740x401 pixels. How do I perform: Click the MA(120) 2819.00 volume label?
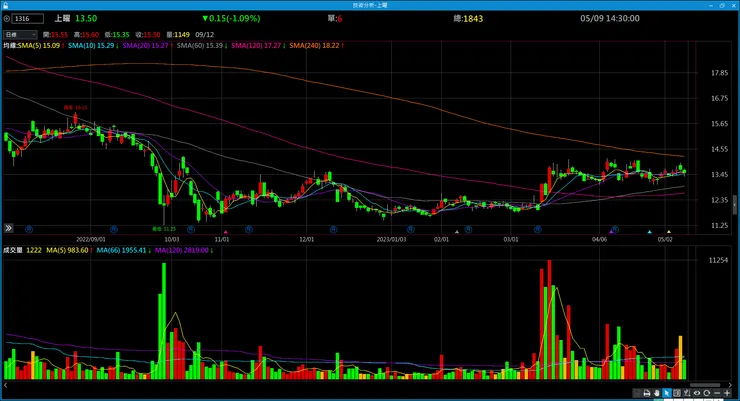coord(181,250)
